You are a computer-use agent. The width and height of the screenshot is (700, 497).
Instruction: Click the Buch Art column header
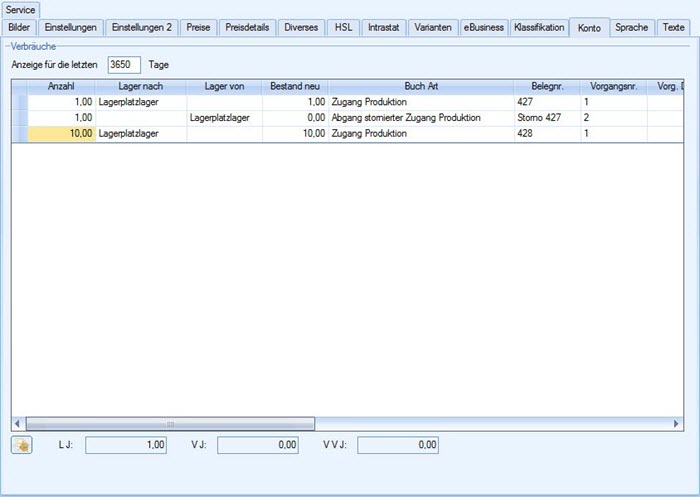pos(421,87)
